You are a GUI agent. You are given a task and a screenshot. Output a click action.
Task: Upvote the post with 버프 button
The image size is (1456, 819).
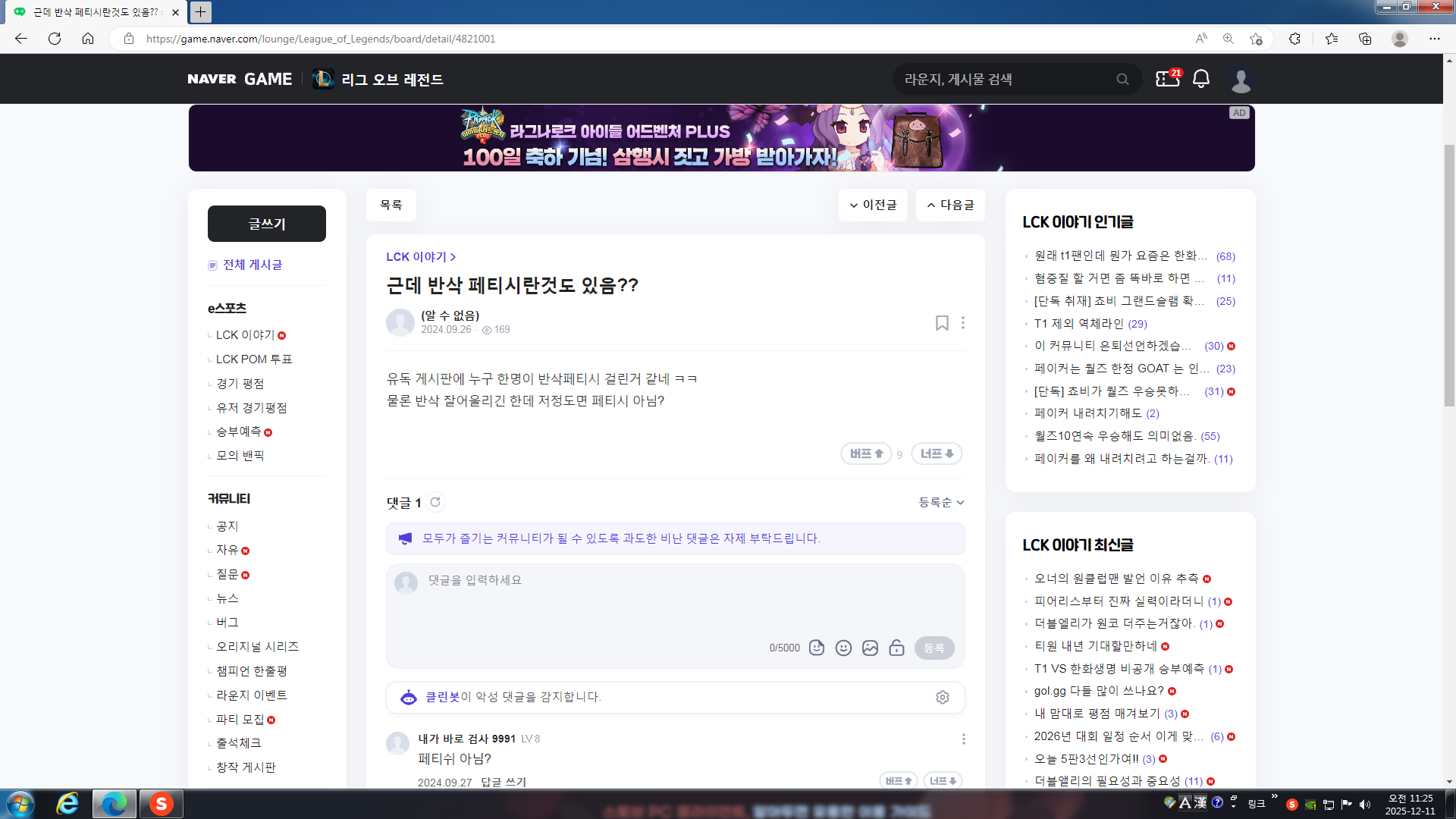tap(866, 453)
